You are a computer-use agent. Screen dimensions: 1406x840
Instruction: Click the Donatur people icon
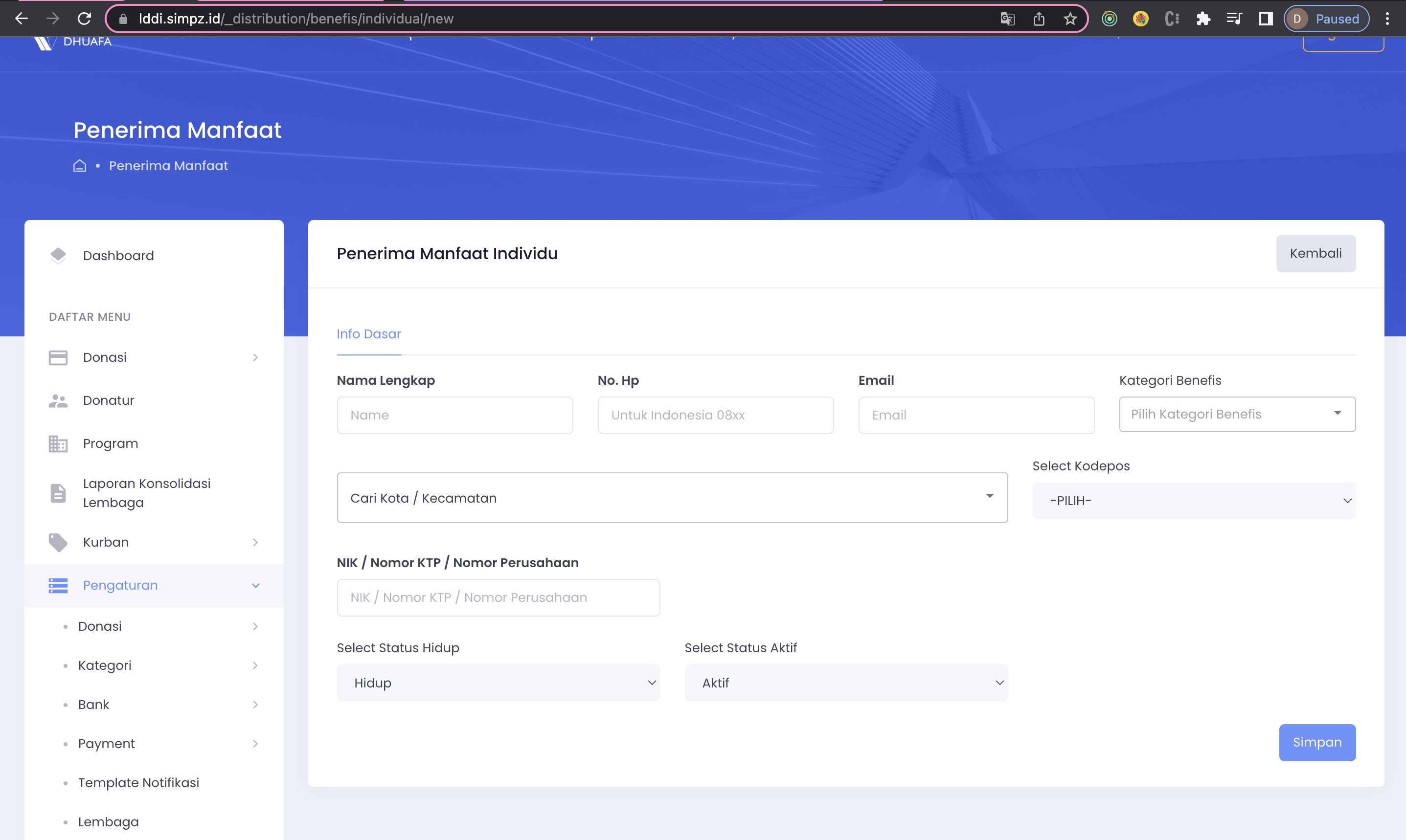point(58,401)
